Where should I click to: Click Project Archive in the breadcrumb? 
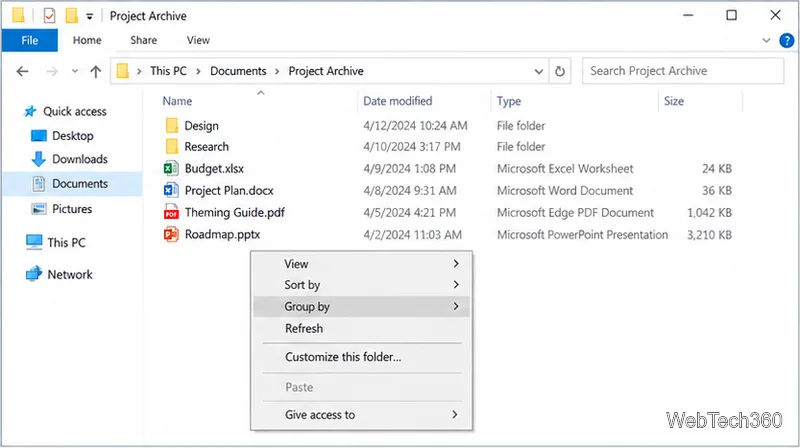point(326,71)
